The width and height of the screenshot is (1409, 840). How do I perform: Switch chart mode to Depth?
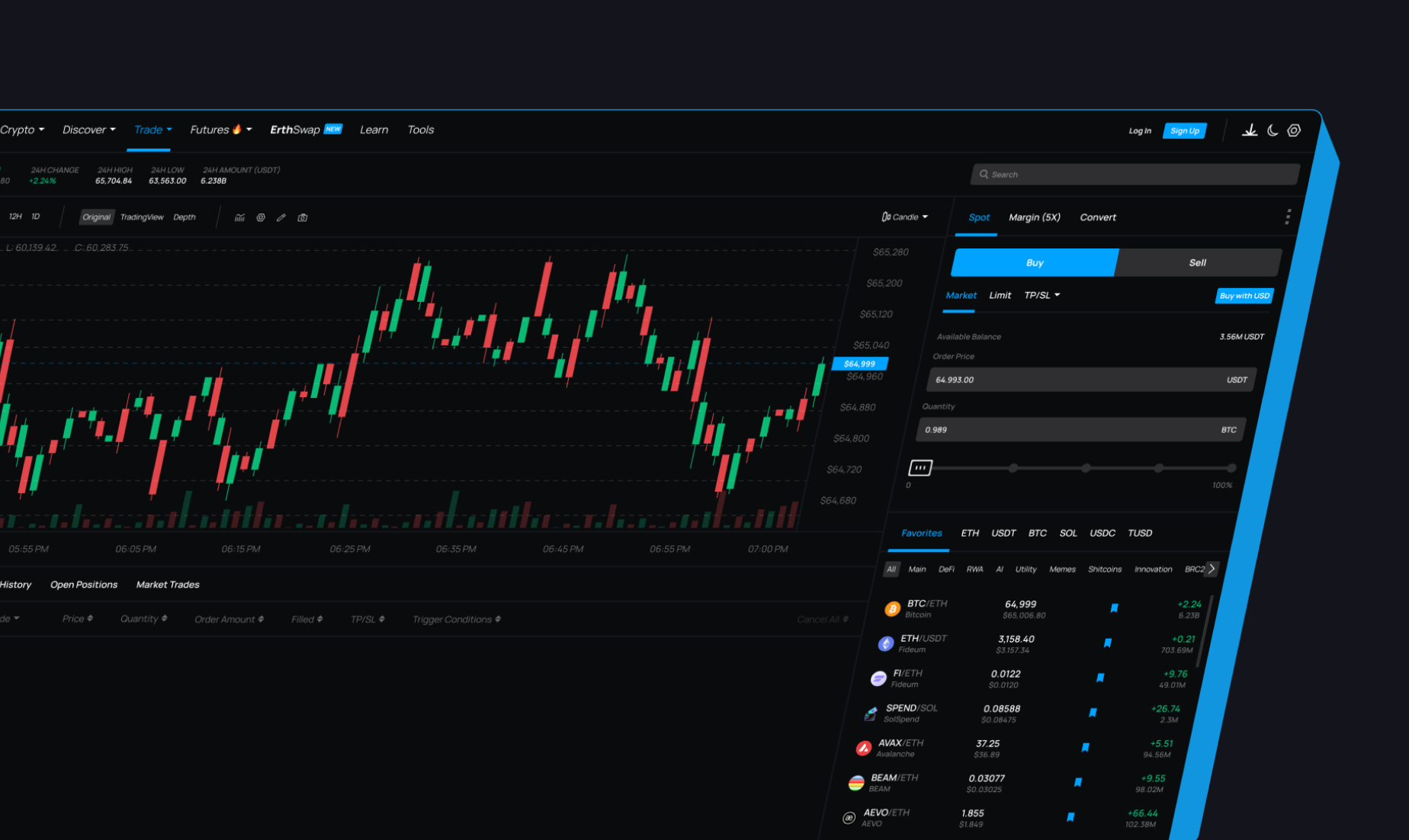tap(184, 217)
